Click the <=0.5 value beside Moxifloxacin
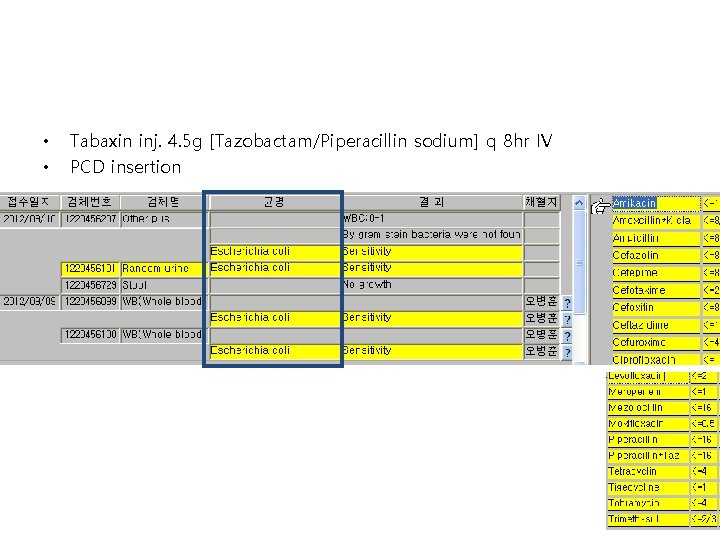720x540 pixels. [x=704, y=424]
